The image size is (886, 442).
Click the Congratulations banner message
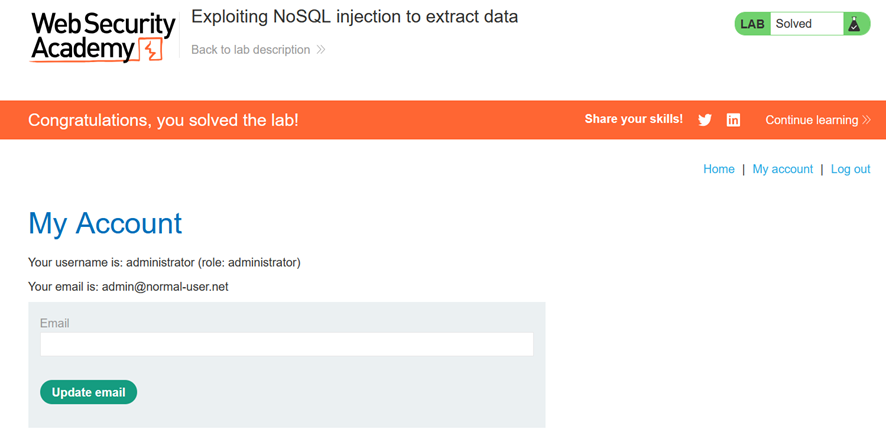[163, 120]
